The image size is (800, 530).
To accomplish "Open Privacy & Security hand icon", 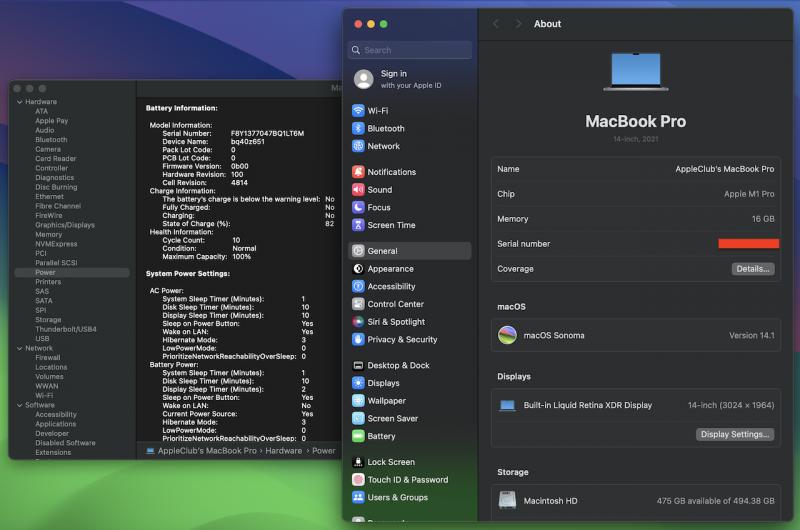I will coord(358,339).
